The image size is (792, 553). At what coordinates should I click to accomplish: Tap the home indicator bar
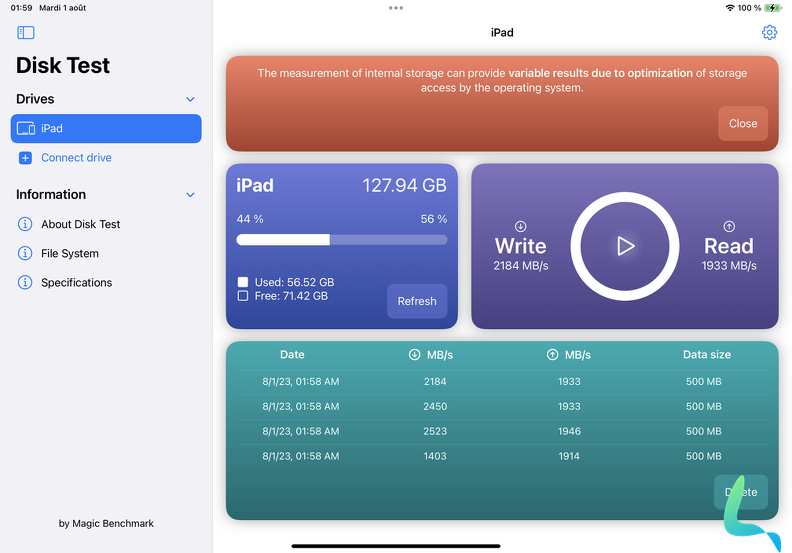396,546
